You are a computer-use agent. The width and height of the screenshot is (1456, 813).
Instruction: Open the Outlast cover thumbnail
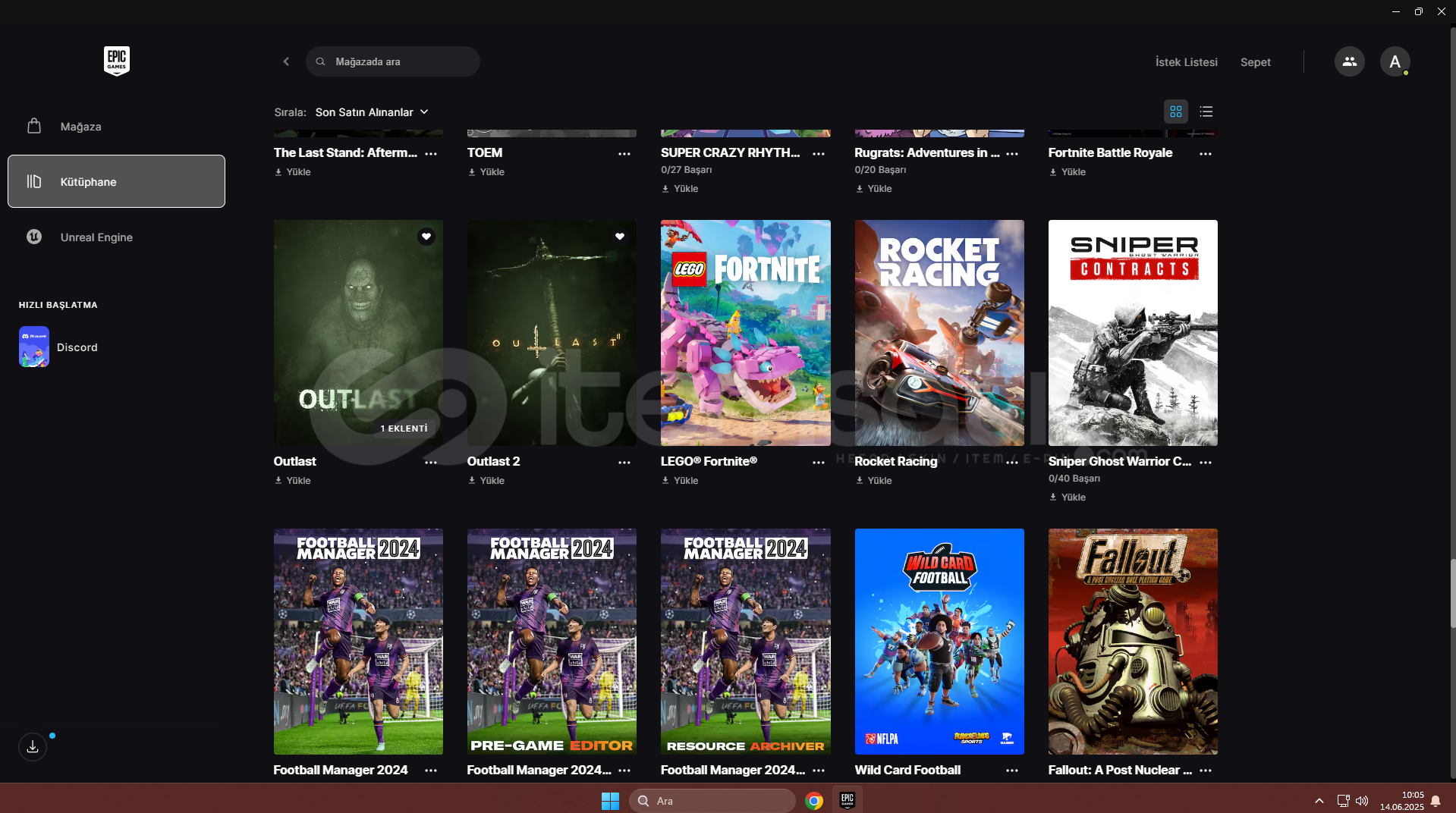pos(358,333)
